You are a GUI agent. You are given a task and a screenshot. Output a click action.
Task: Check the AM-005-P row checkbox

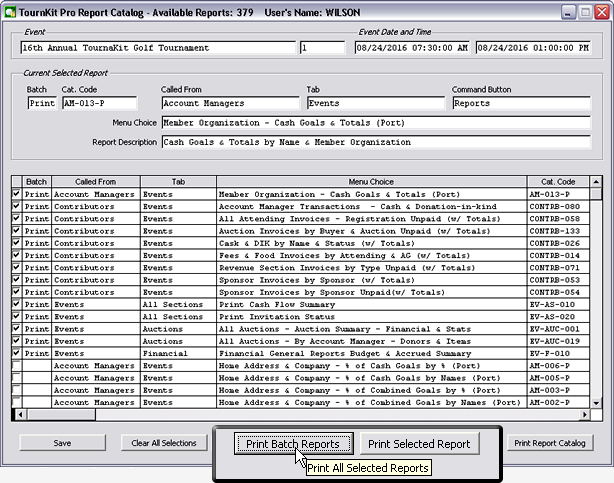coord(16,378)
